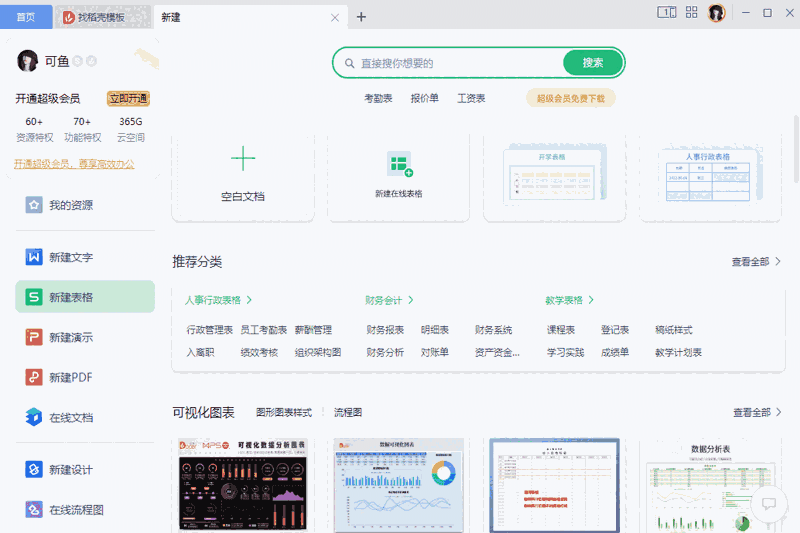Open the 人事行政表格 template thumbnail

tap(710, 176)
